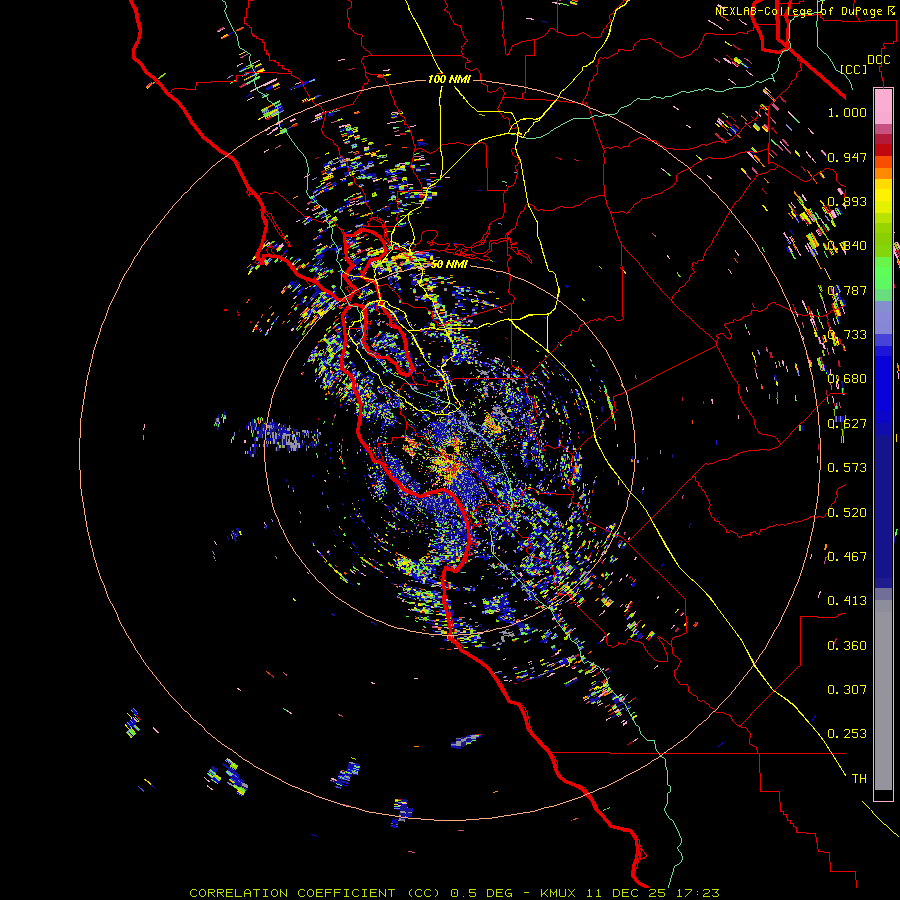Click the [CC] legend unit label
Image resolution: width=900 pixels, height=900 pixels.
click(854, 69)
